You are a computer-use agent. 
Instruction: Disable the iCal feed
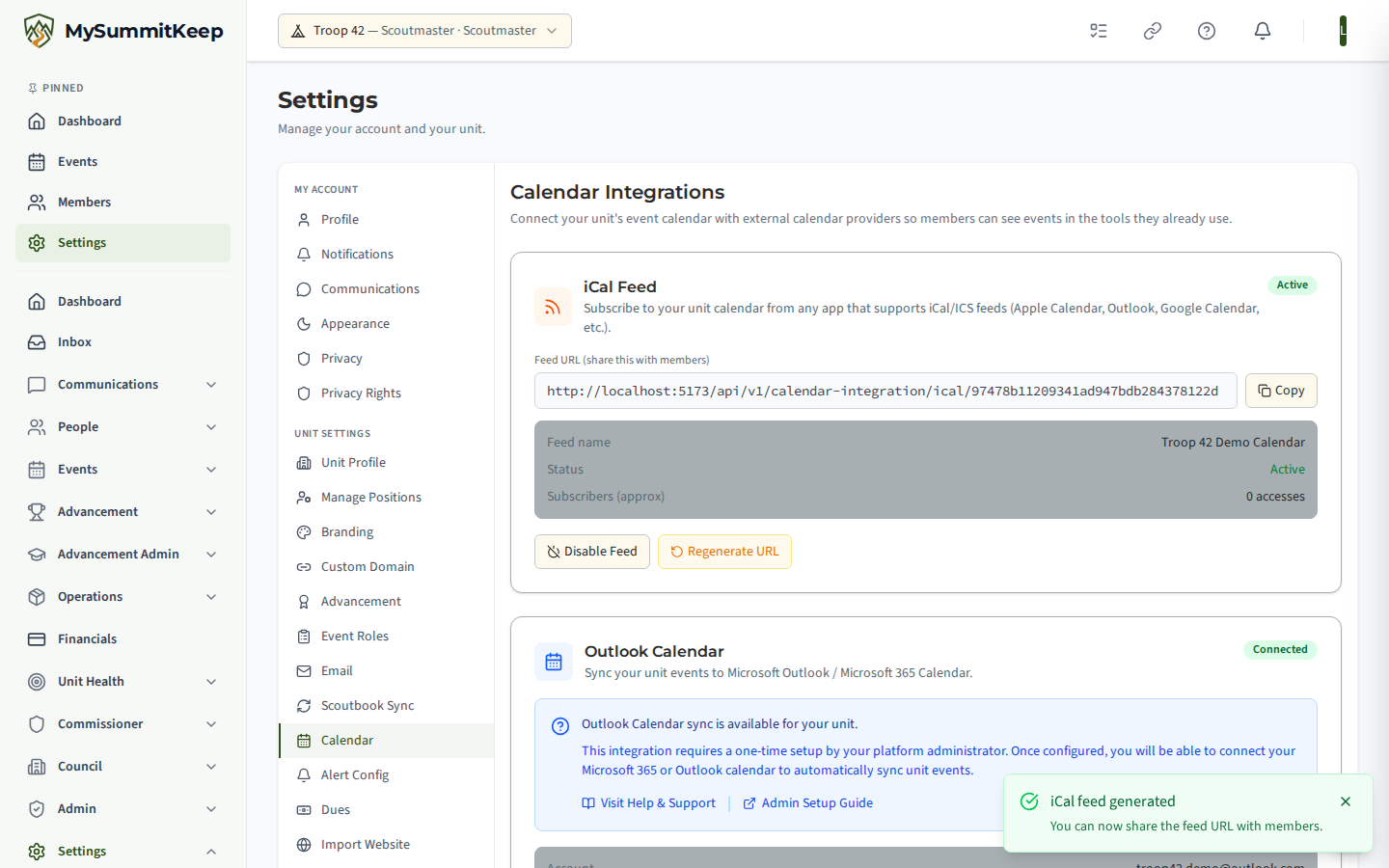592,552
